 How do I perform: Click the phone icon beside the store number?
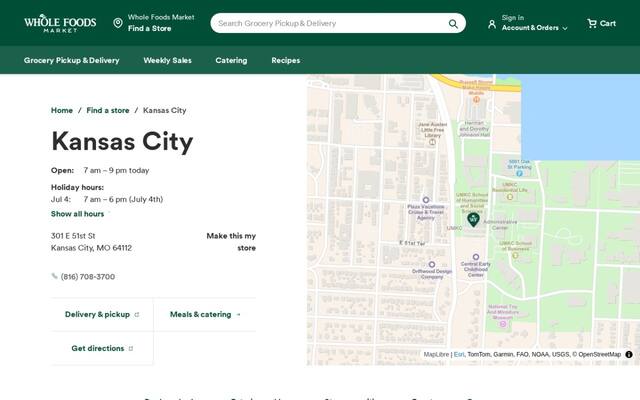54,276
